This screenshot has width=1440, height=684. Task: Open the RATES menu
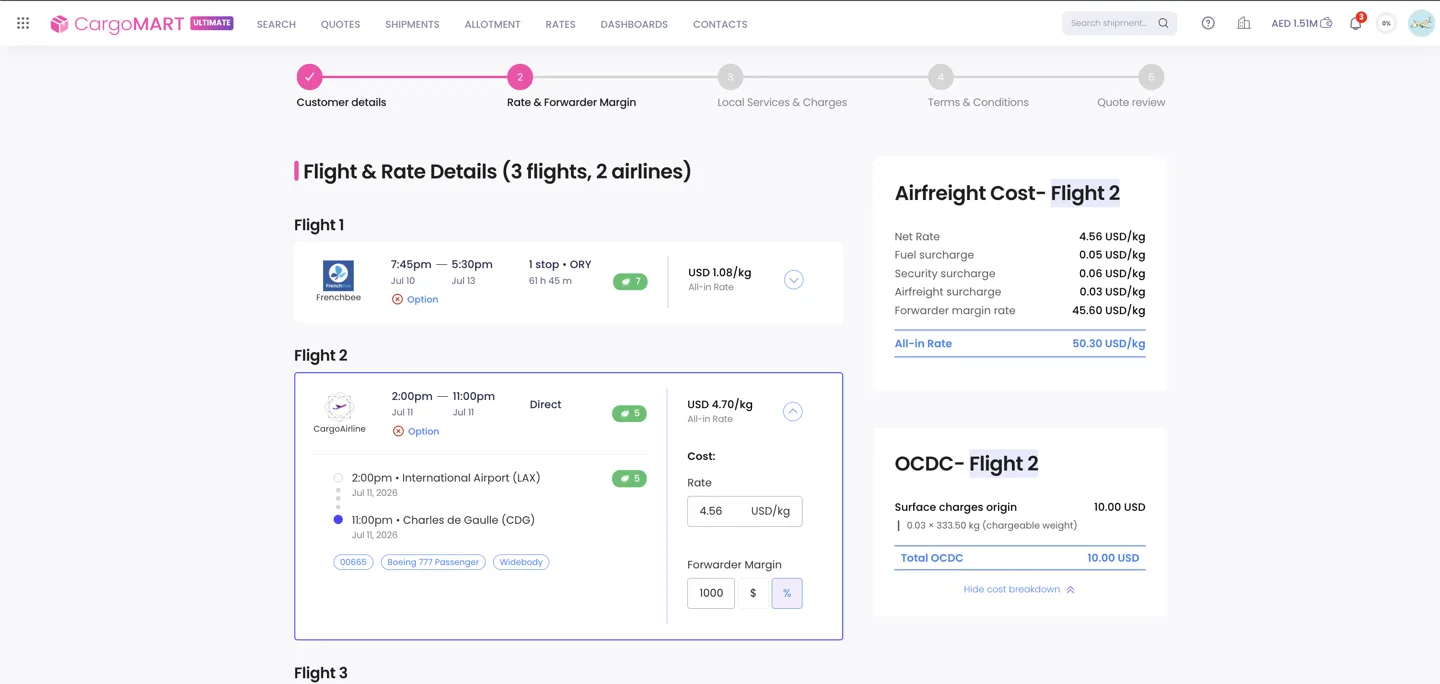(x=560, y=24)
